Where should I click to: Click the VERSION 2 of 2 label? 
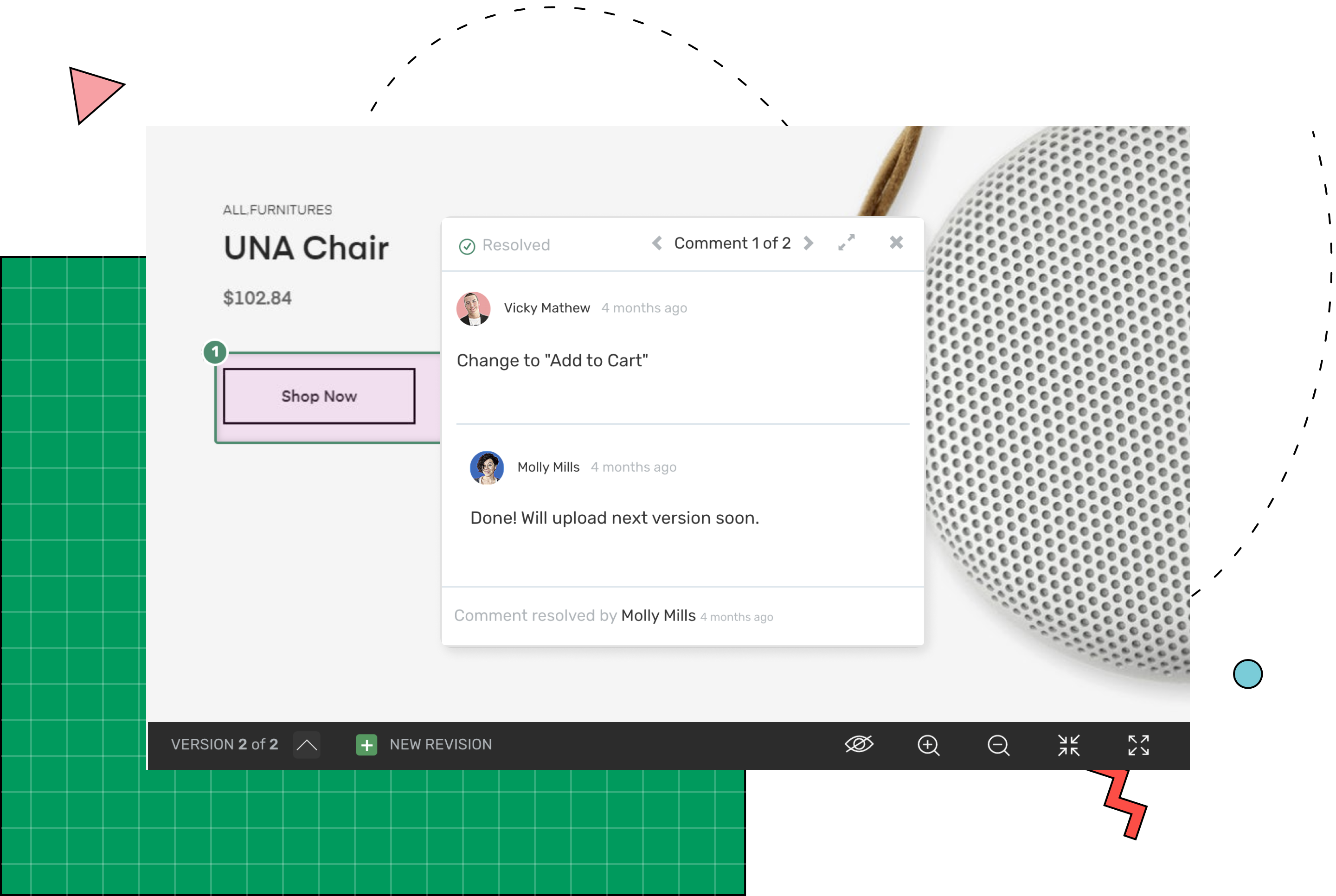(225, 744)
